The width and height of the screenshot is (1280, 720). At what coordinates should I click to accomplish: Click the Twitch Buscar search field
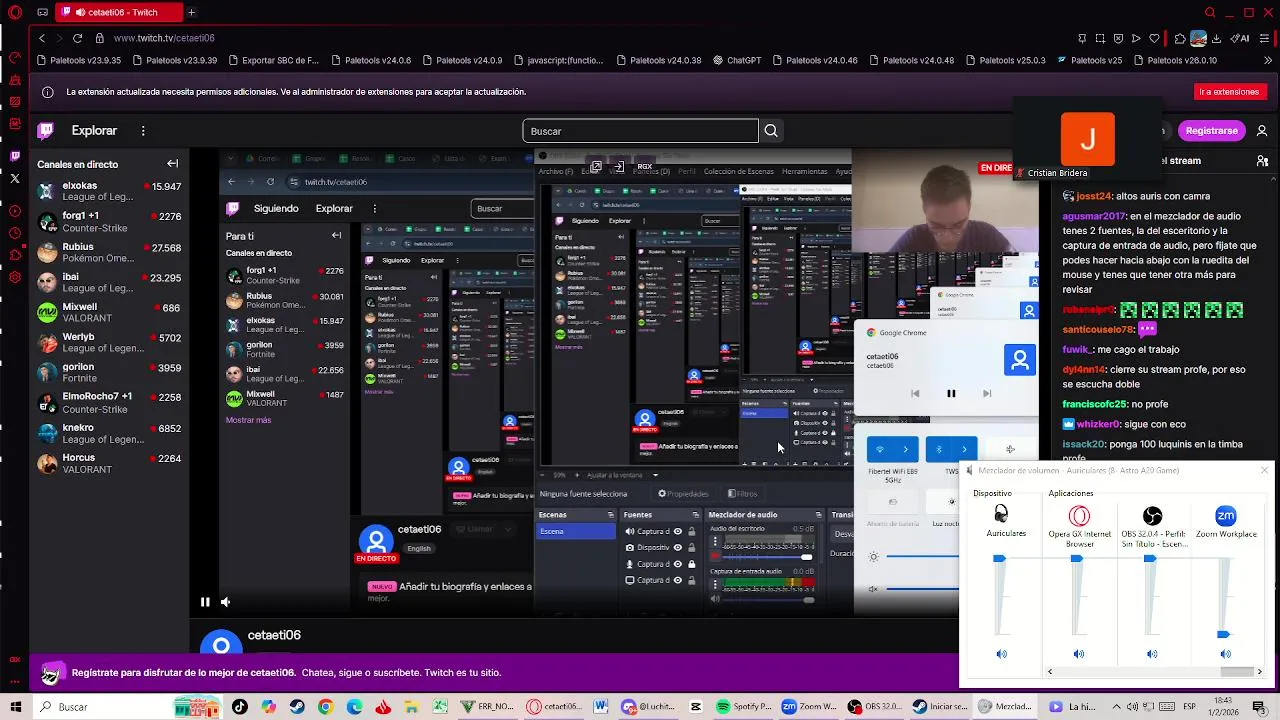[x=640, y=131]
